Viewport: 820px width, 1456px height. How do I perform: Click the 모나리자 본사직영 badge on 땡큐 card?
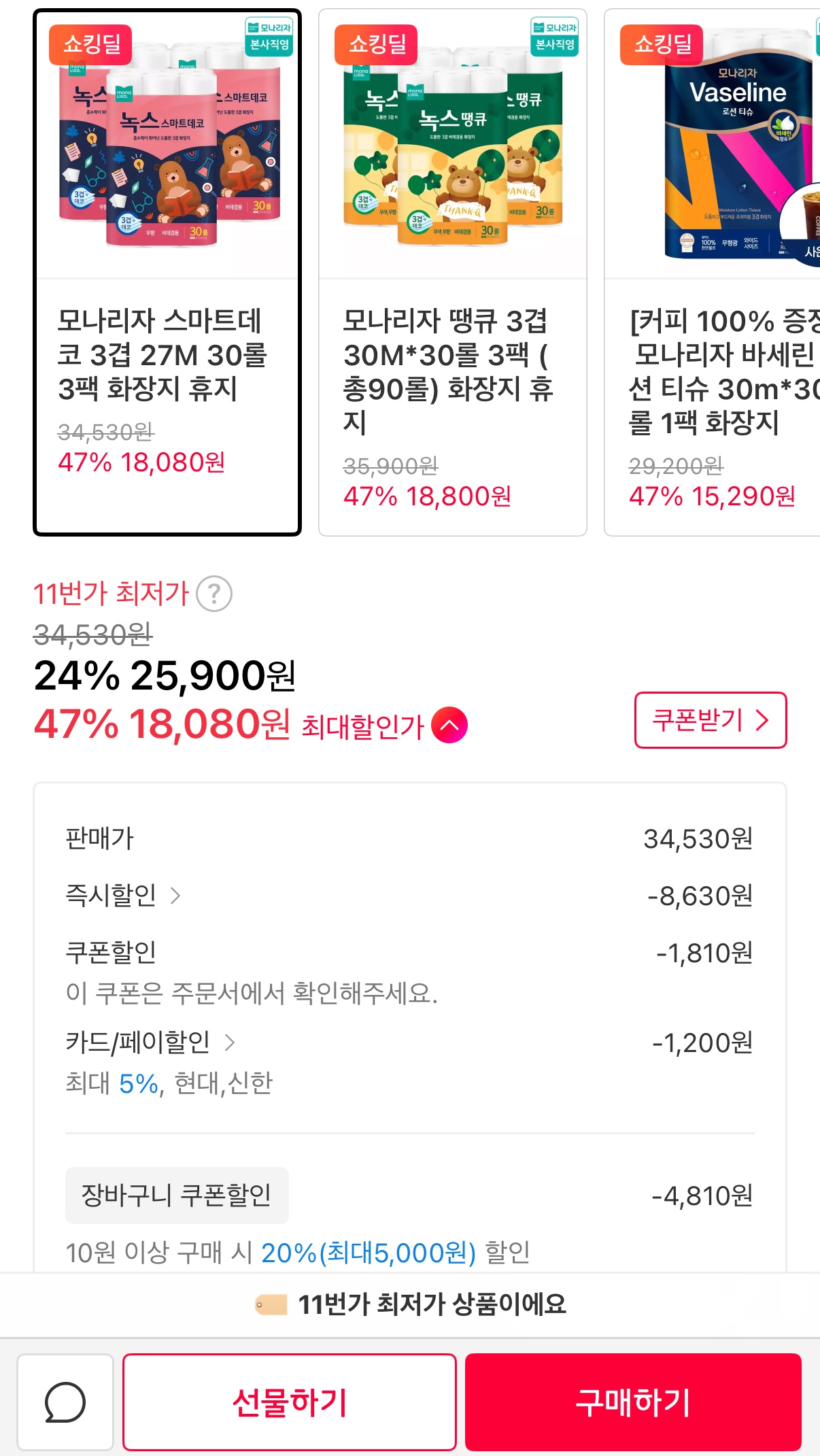click(x=554, y=36)
